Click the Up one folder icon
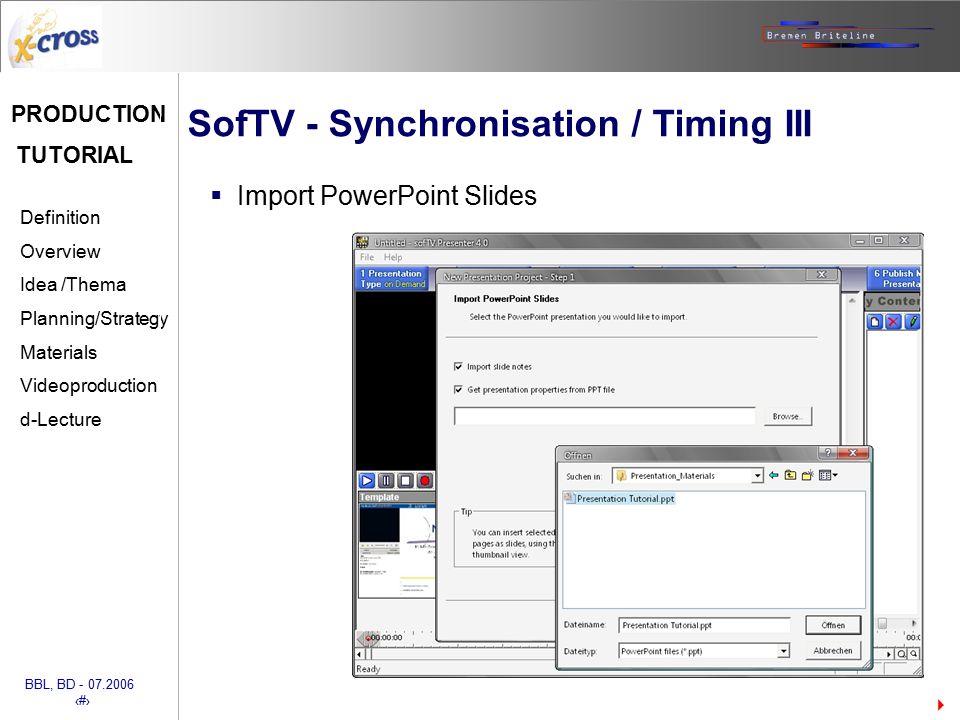 tap(790, 475)
